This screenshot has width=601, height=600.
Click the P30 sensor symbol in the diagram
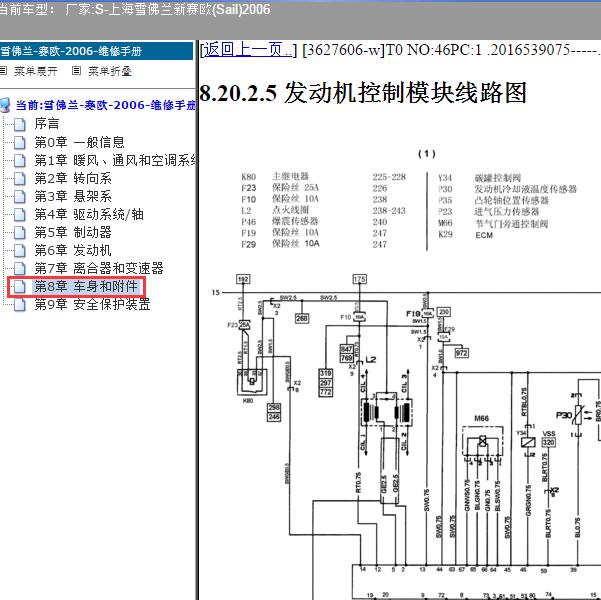(578, 415)
